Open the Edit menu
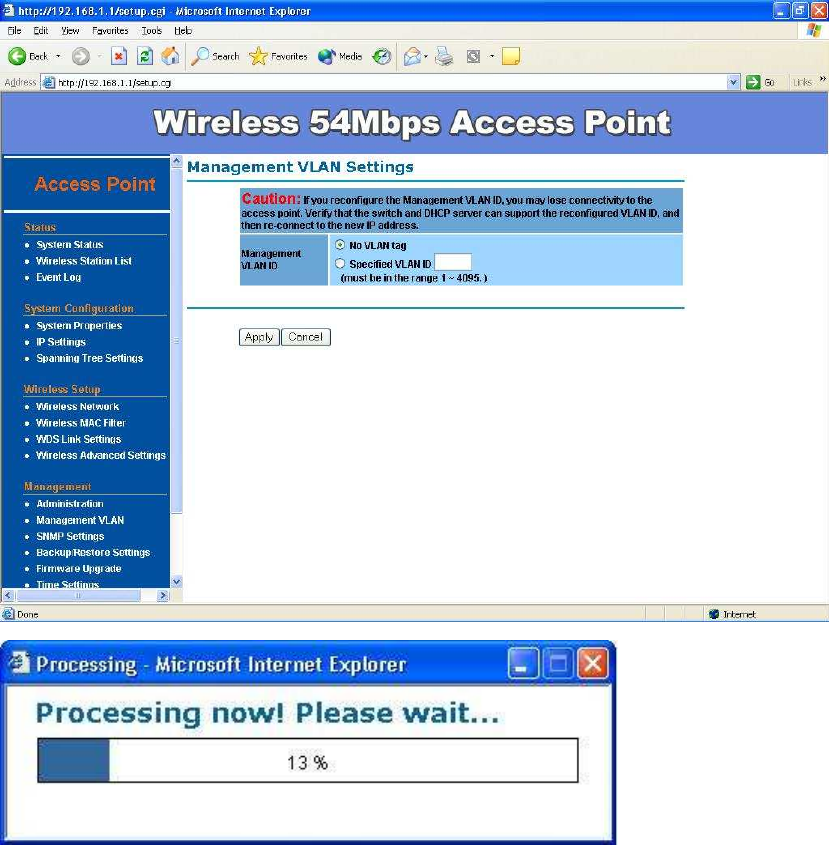Screen dimensions: 829x845 coord(40,31)
